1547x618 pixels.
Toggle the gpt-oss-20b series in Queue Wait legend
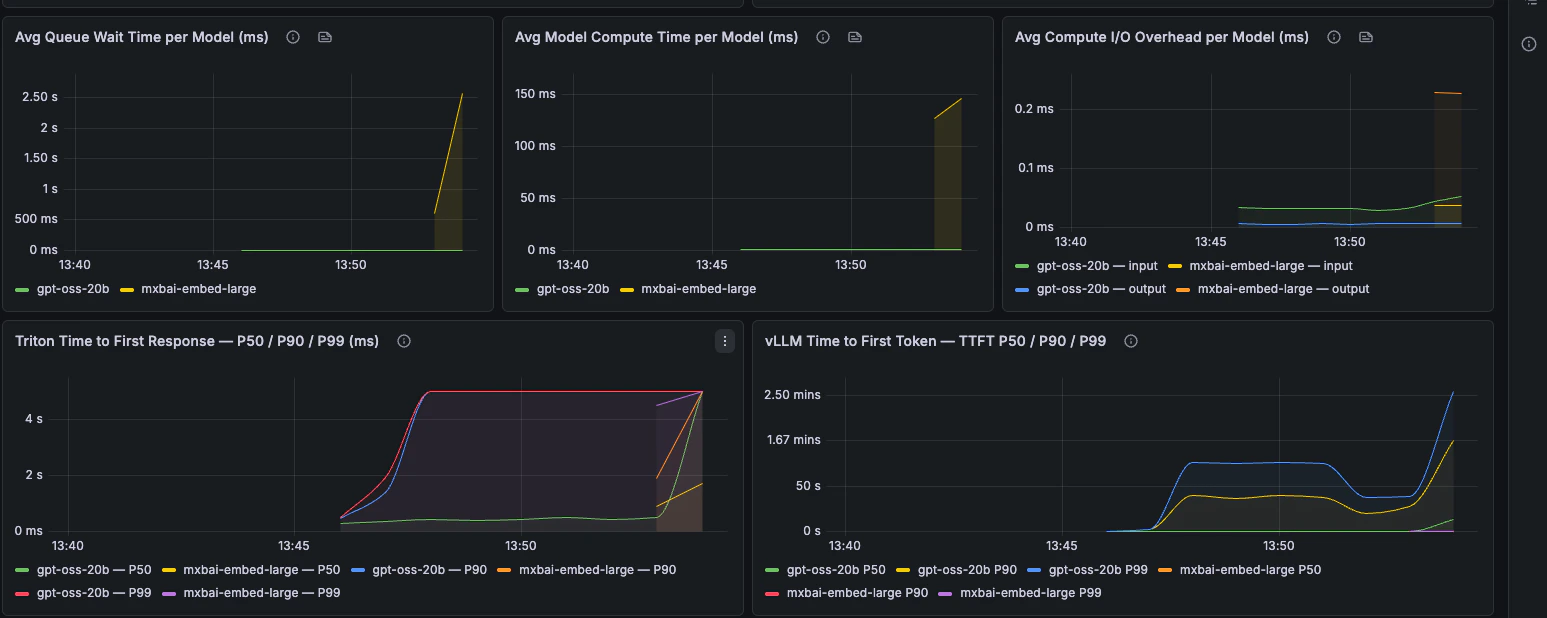(x=73, y=288)
